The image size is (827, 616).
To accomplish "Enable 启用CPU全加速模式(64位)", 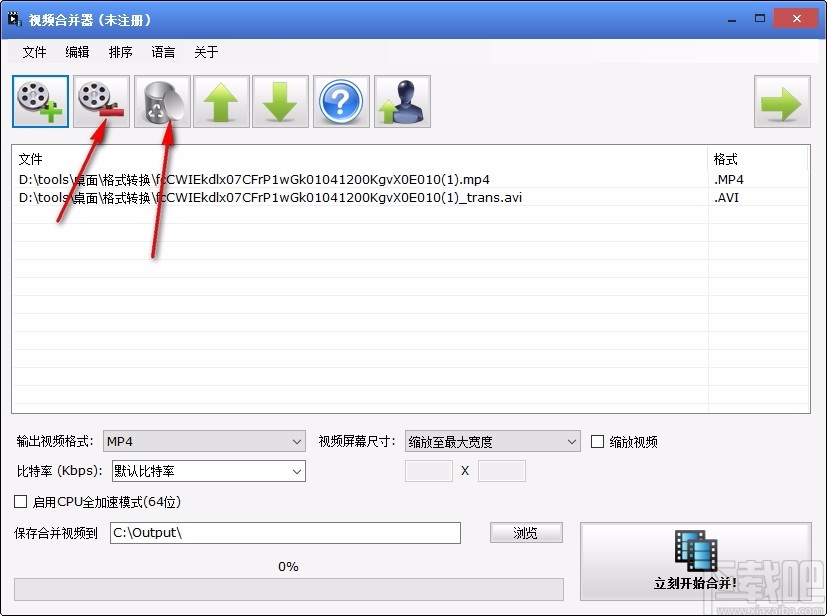I will coord(17,502).
